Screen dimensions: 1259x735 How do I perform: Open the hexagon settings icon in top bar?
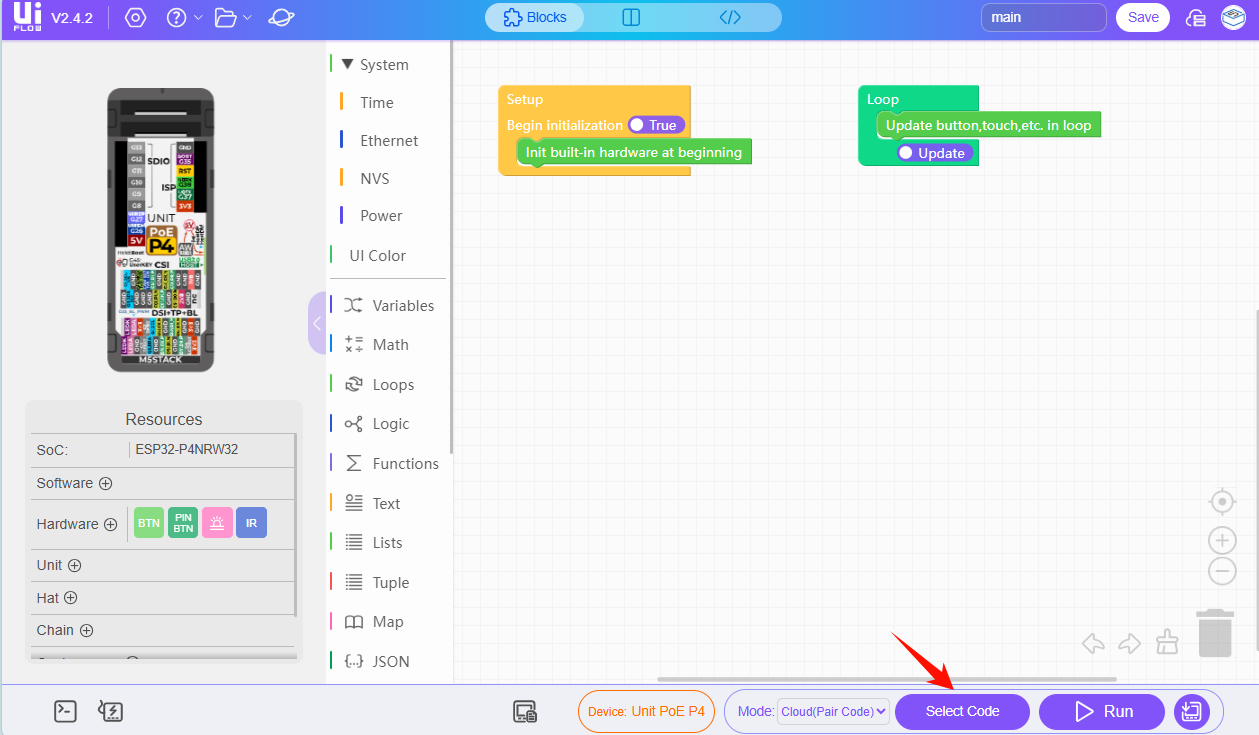point(136,18)
